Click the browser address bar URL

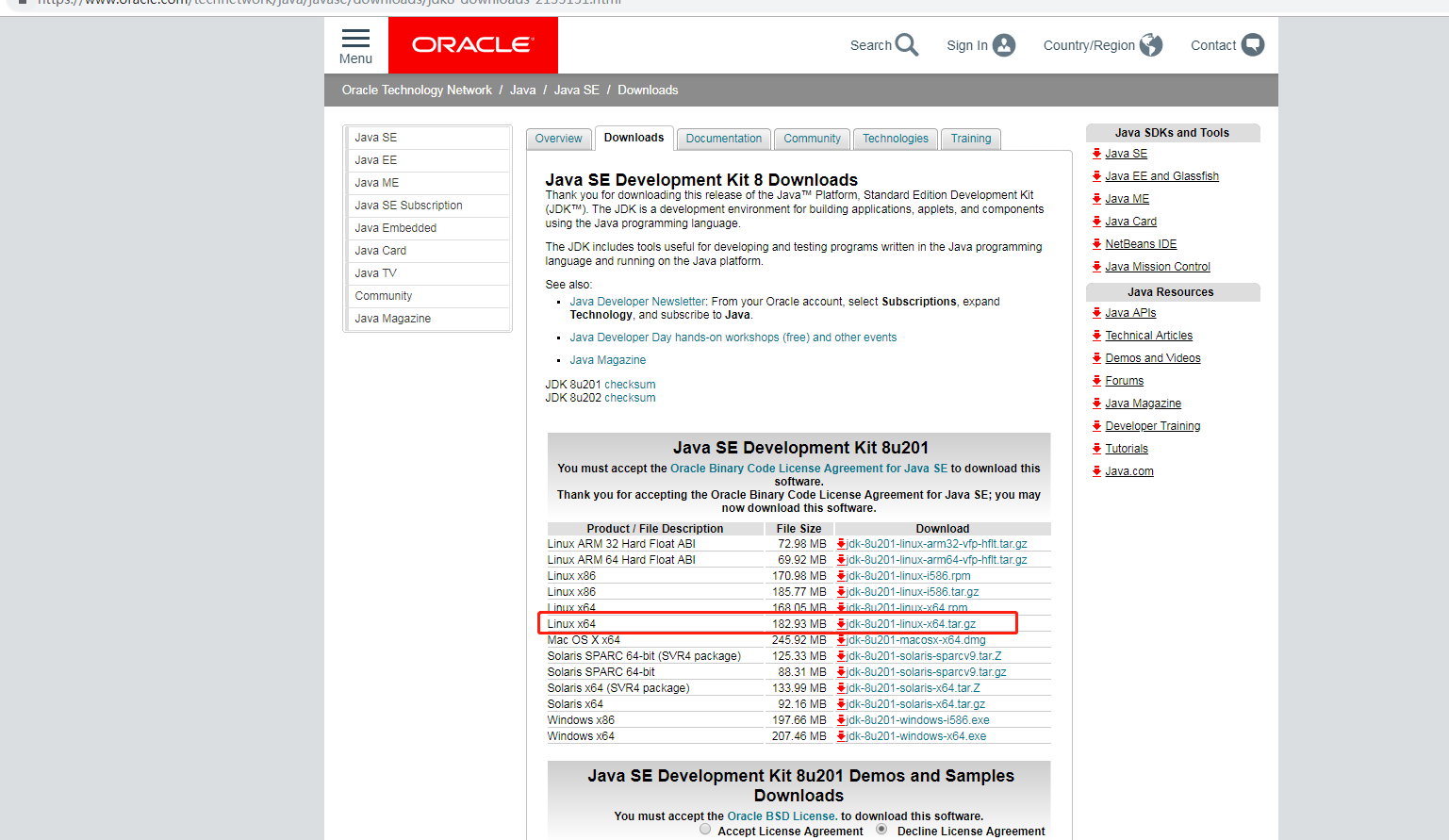(x=330, y=3)
